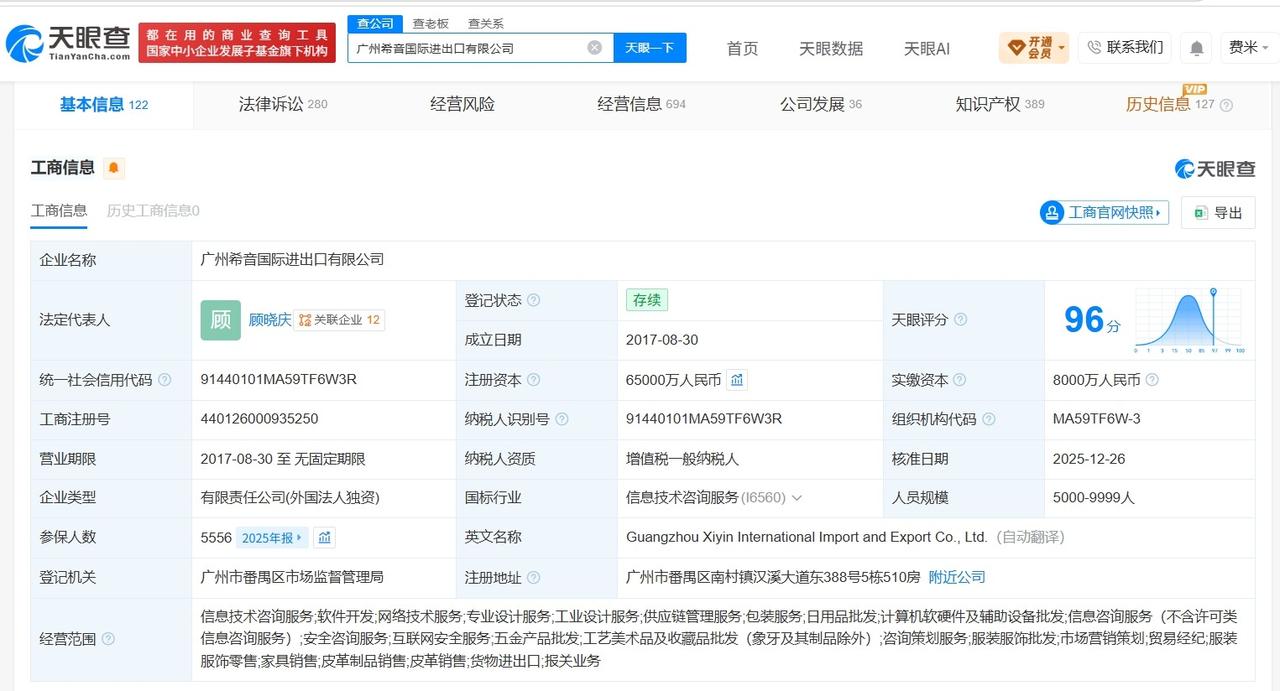Screen dimensions: 1280x691
Task: Click the help icon next to 登记状态
Action: 533,300
